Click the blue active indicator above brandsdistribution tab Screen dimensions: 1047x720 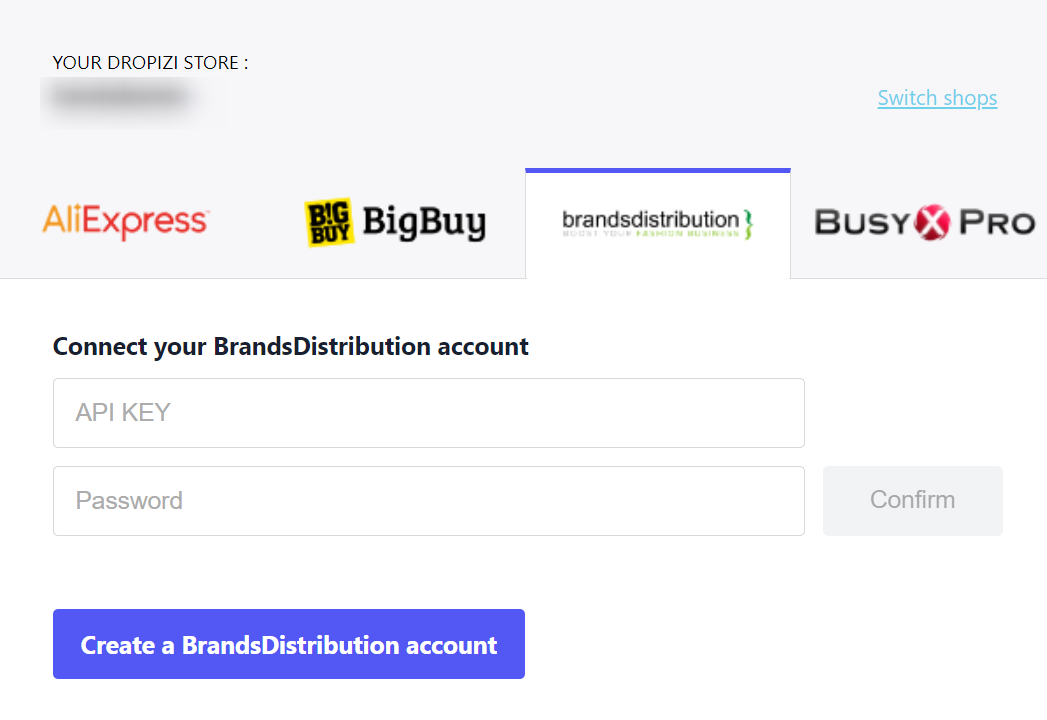pos(658,170)
